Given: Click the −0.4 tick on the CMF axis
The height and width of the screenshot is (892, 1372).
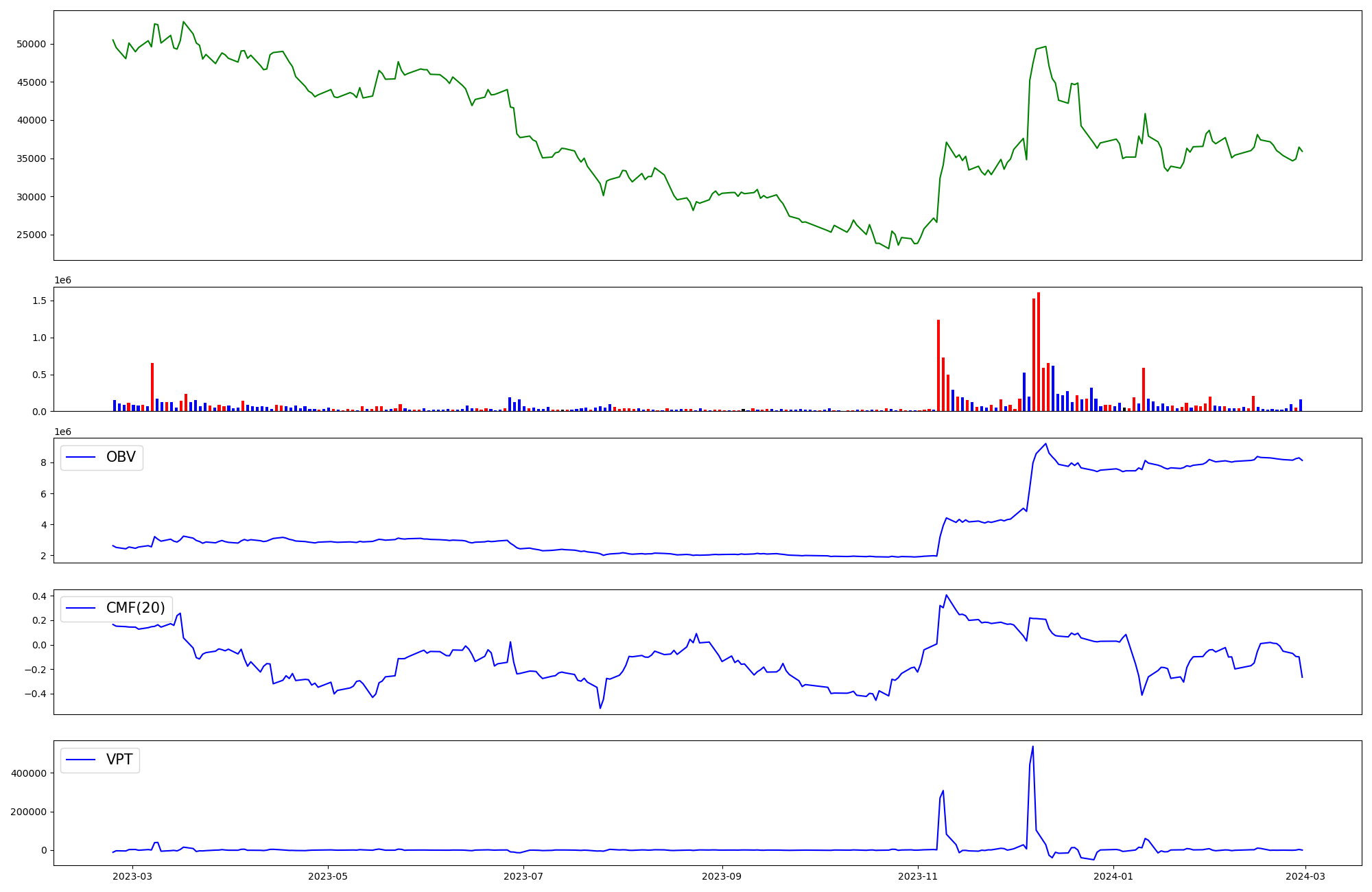Looking at the screenshot, I should point(36,694).
